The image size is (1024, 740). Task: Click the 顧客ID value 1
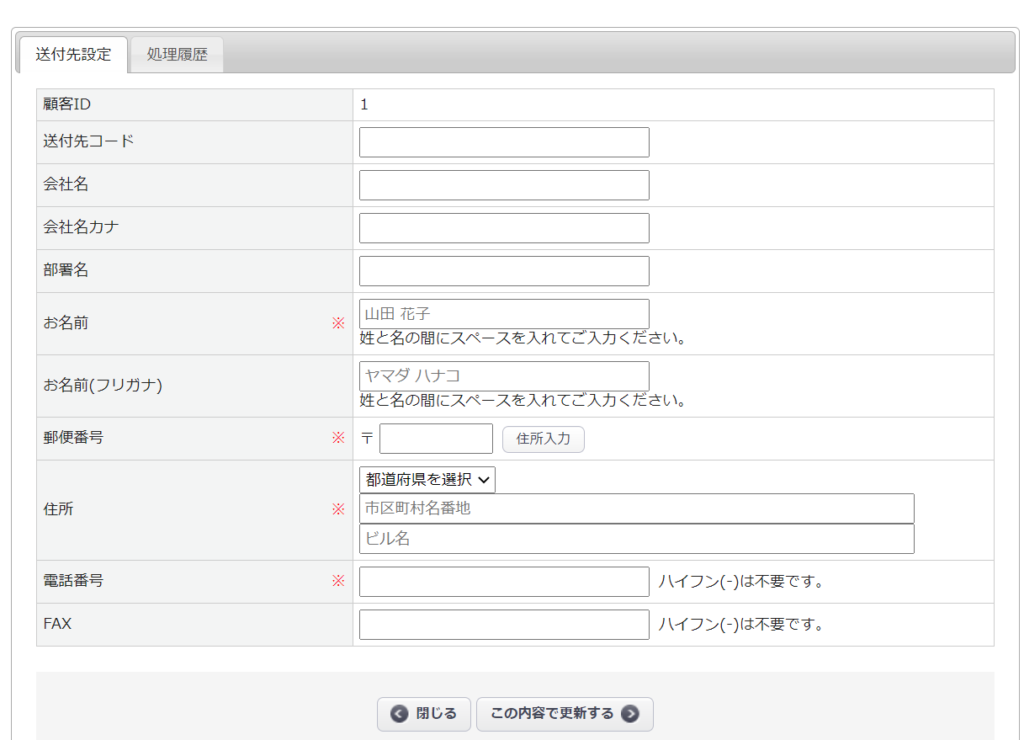pyautogui.click(x=364, y=104)
